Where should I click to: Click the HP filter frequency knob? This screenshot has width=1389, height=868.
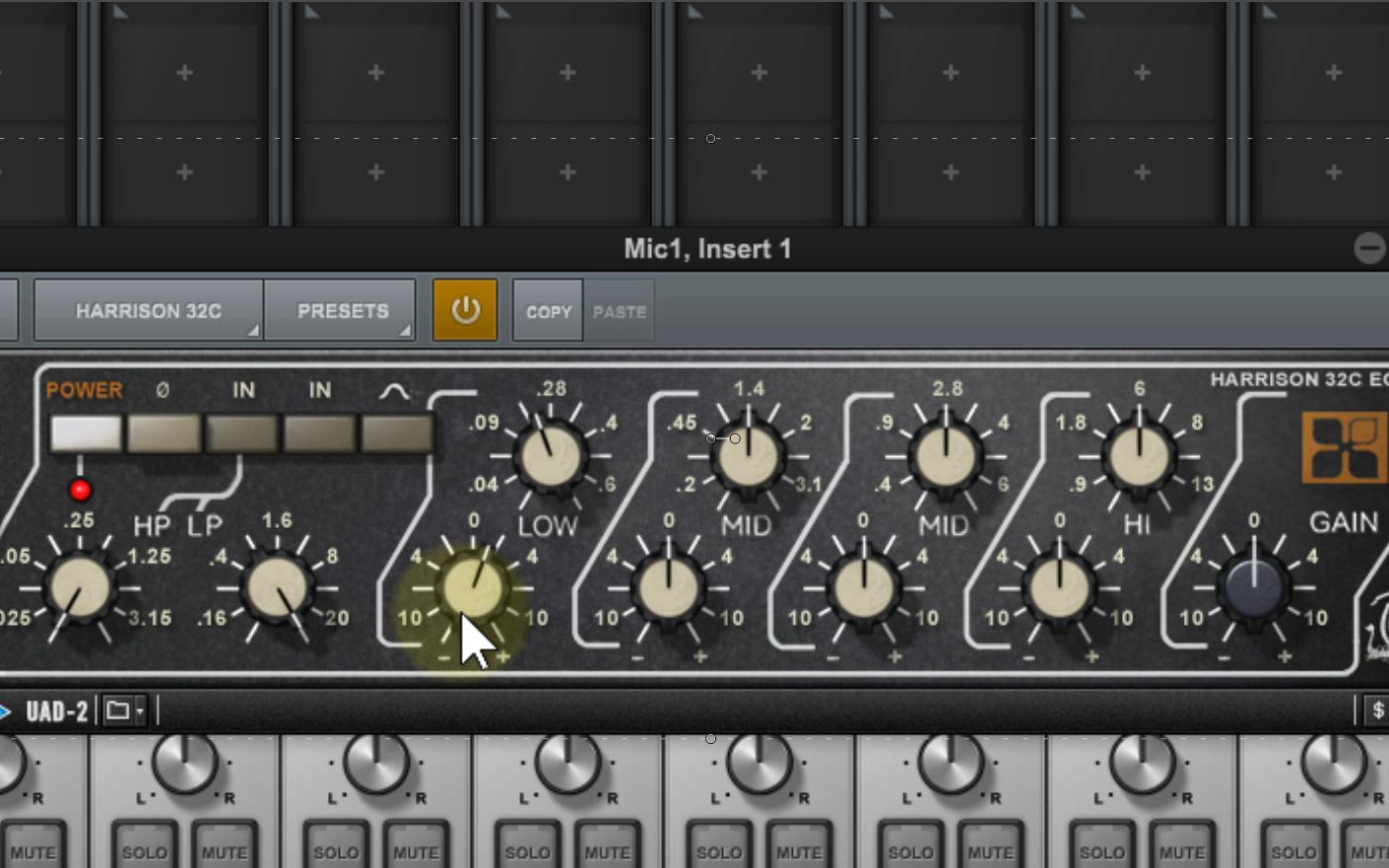click(80, 588)
